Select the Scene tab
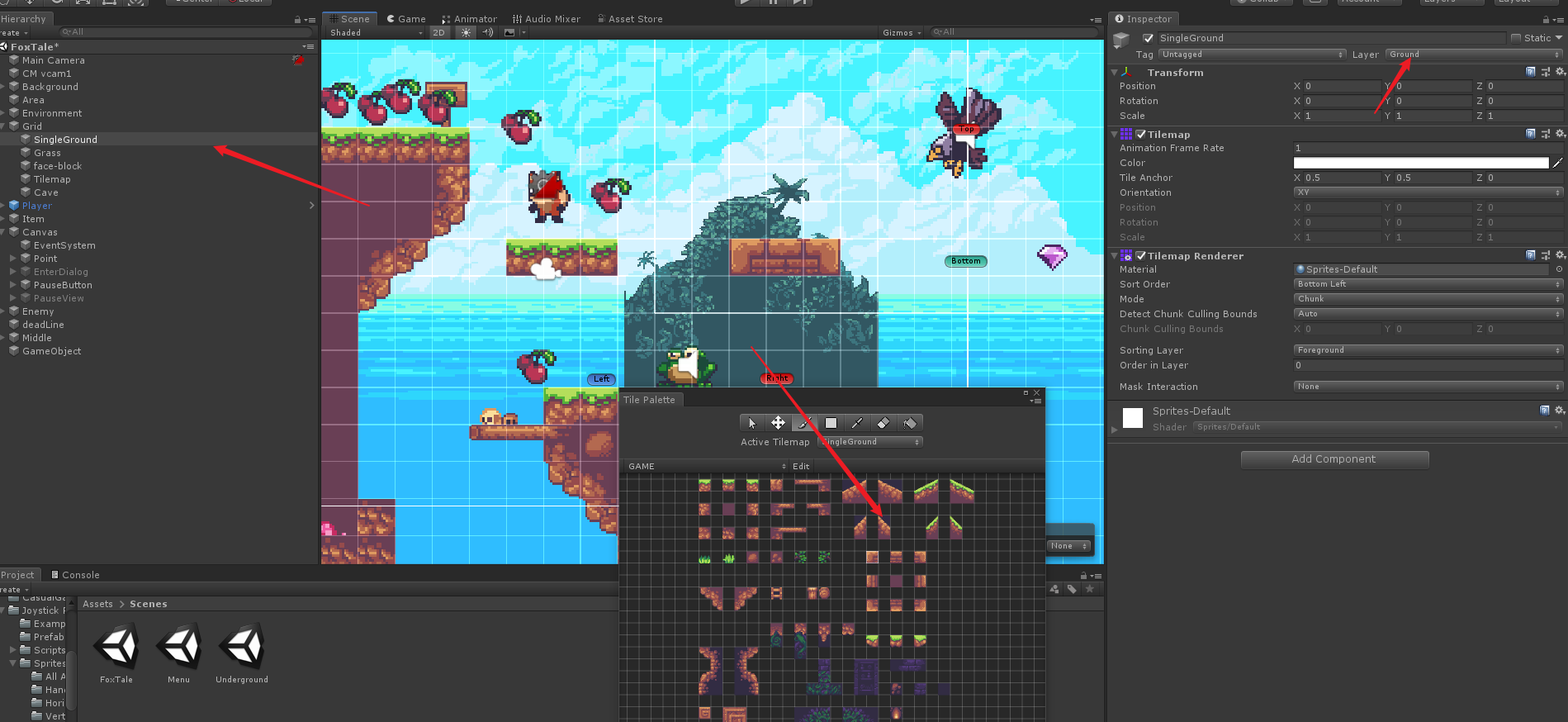1568x722 pixels. click(x=349, y=19)
